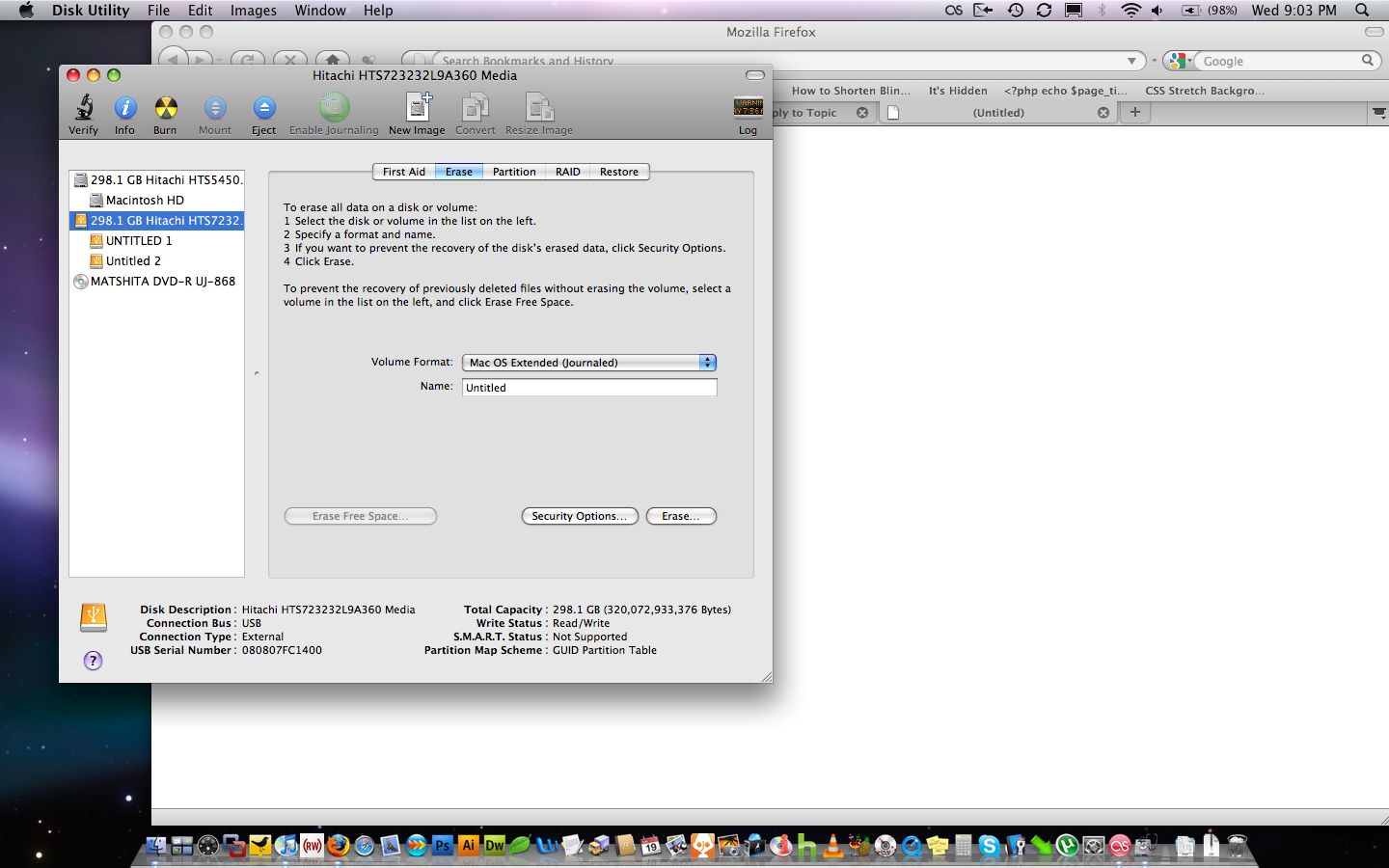
Task: Click the Wi-Fi status icon
Action: (1130, 10)
